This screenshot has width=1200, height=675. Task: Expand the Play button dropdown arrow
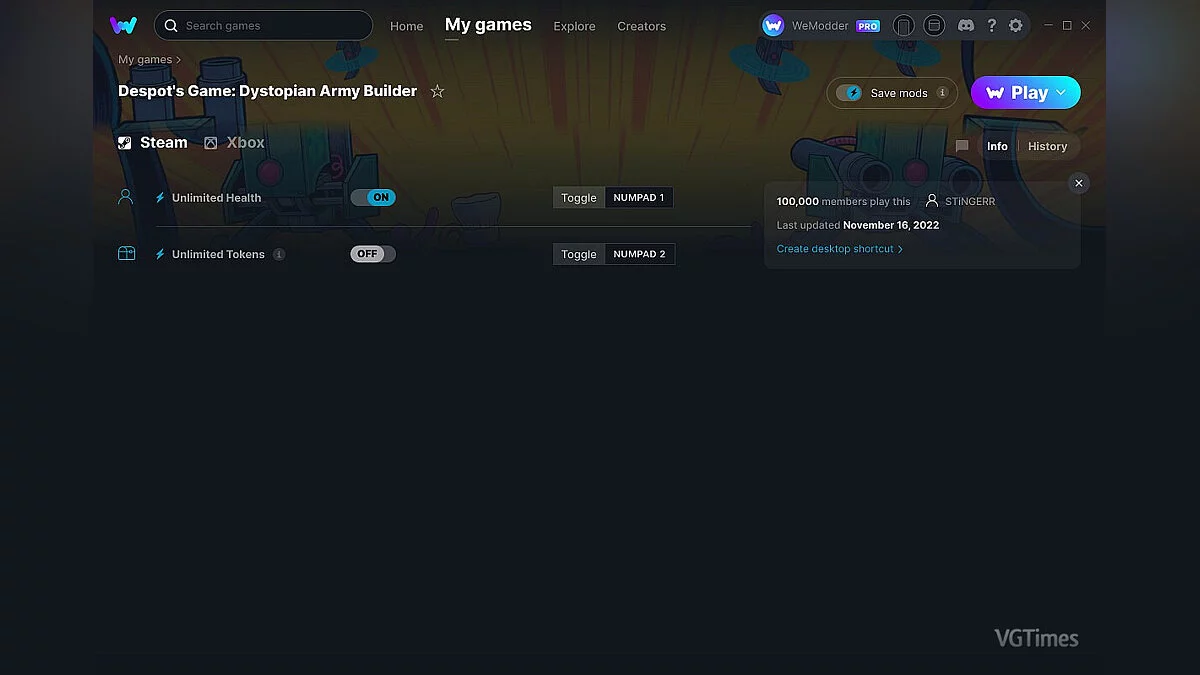pos(1061,92)
